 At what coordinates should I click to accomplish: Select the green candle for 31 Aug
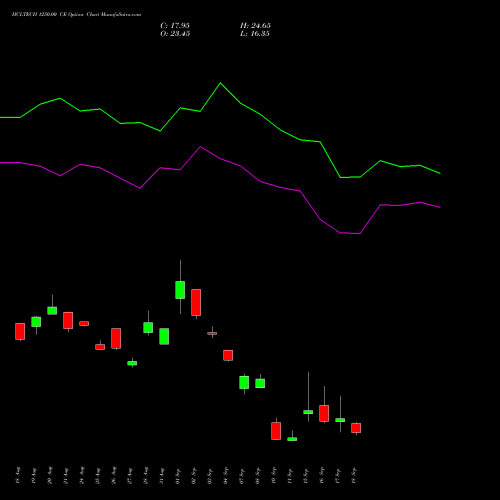(x=164, y=336)
